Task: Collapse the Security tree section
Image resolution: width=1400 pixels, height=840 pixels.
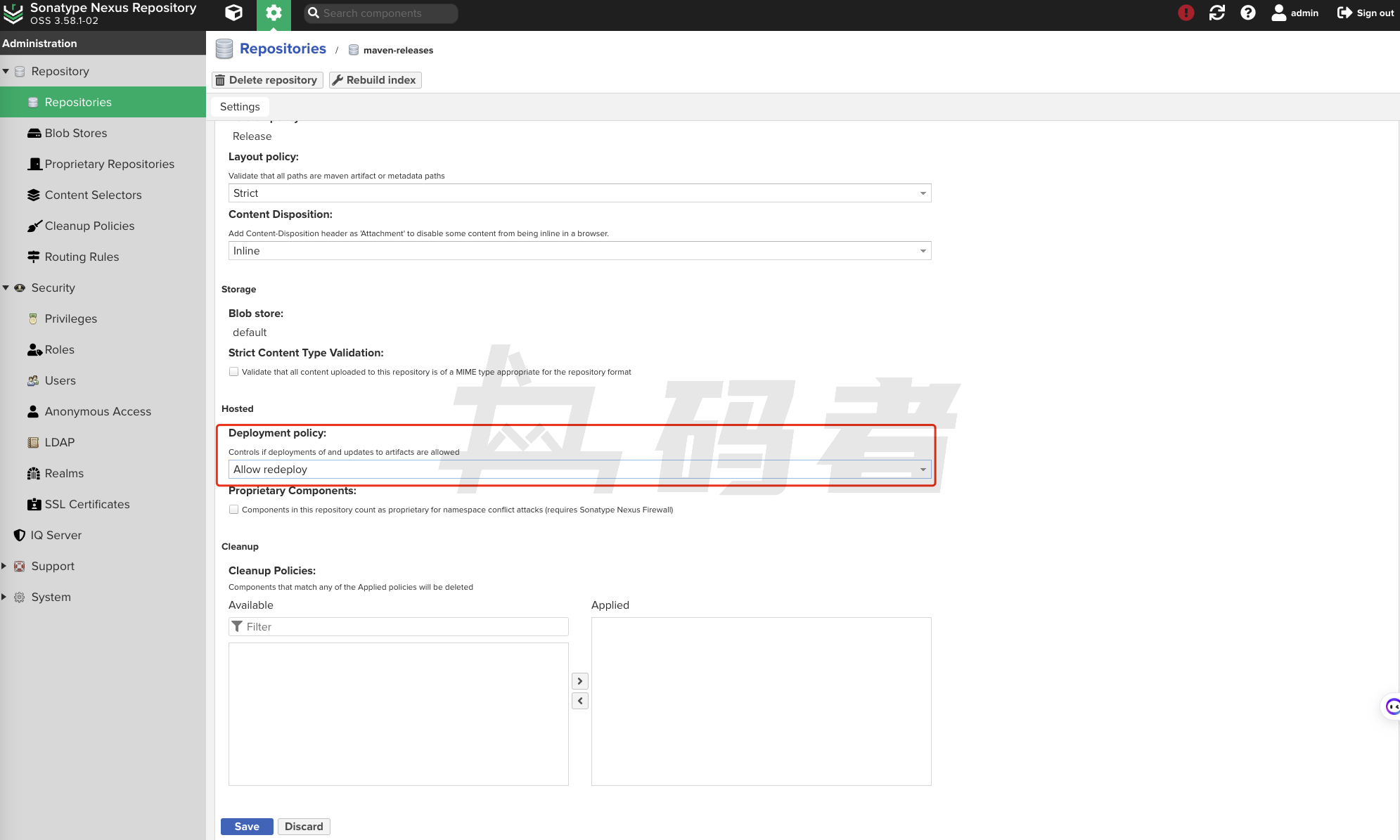Action: coord(6,287)
